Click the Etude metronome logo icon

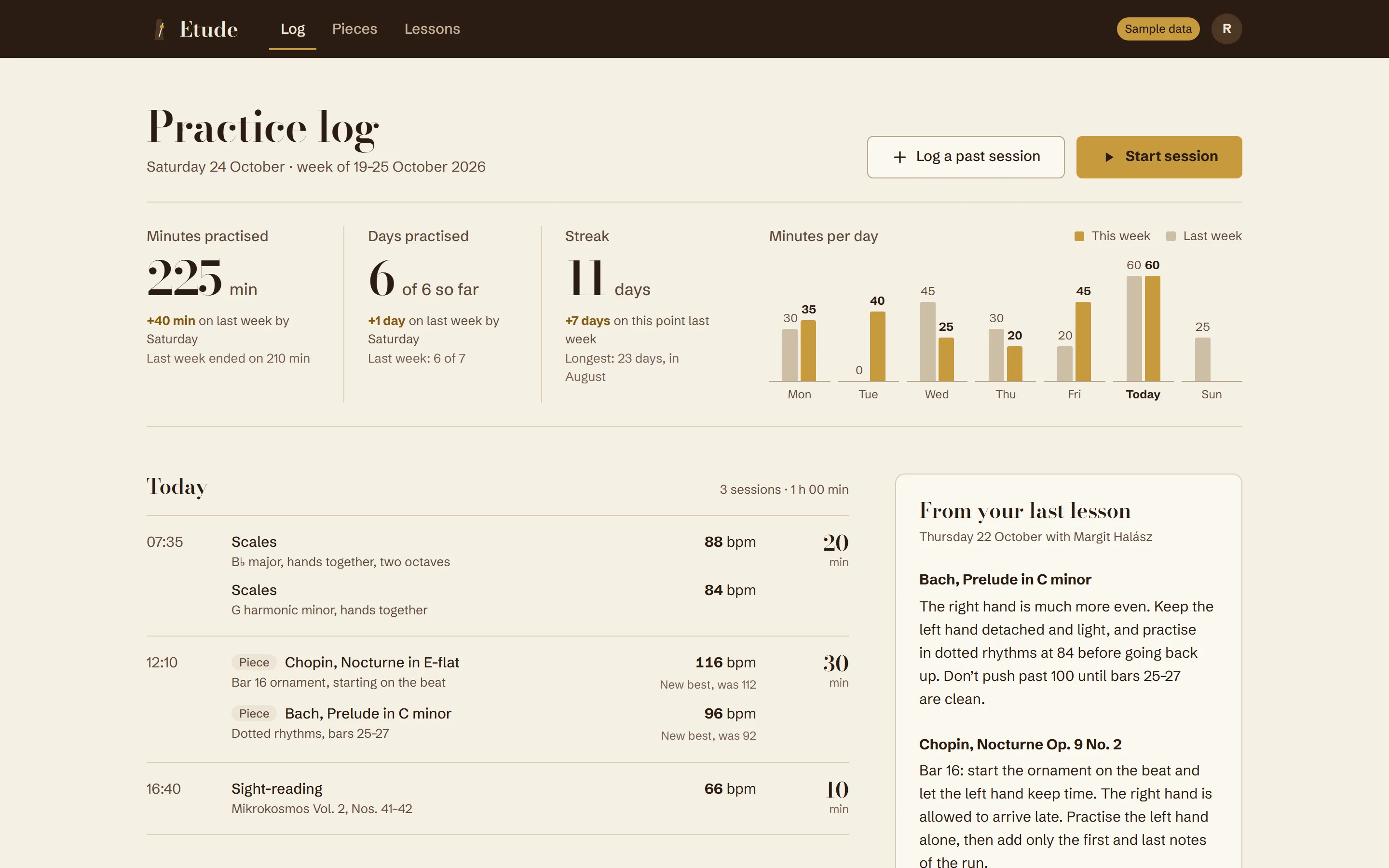161,29
